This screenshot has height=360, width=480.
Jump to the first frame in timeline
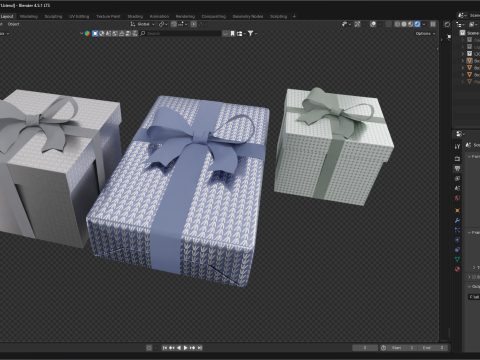point(165,348)
